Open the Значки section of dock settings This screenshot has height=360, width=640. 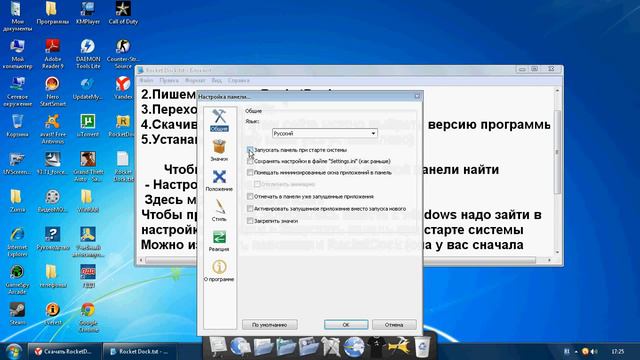(219, 150)
